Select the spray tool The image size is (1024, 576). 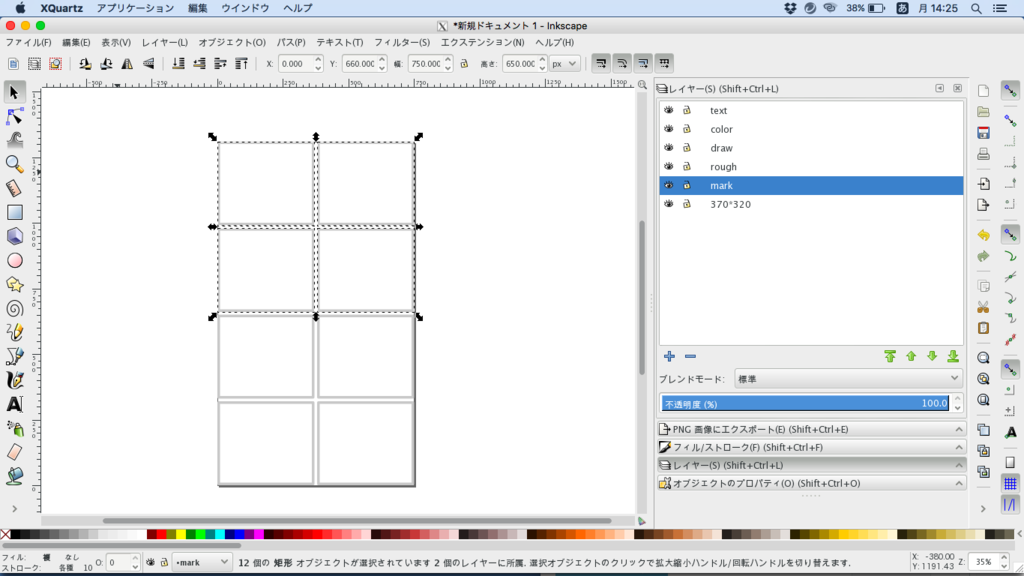[14, 428]
